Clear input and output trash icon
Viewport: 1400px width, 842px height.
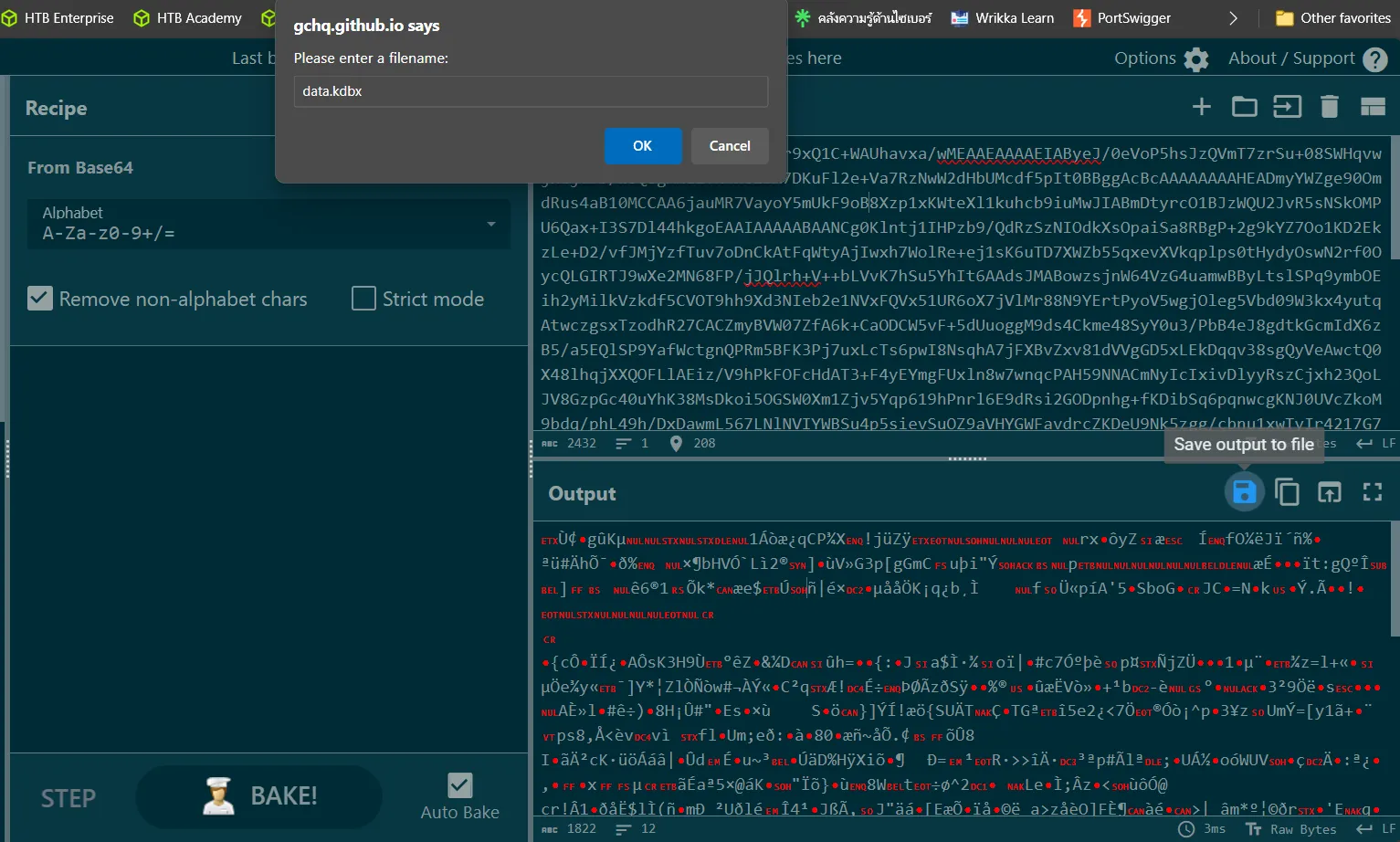pyautogui.click(x=1330, y=107)
